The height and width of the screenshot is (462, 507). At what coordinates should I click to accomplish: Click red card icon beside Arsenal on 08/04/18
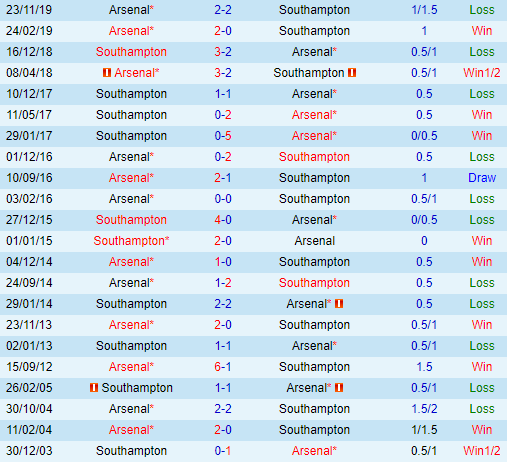coord(107,72)
